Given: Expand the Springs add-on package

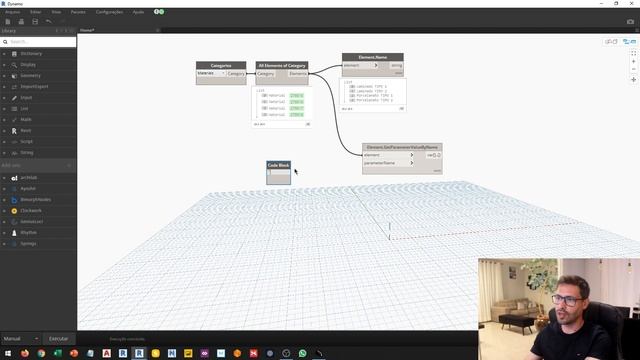Looking at the screenshot, I should tap(4, 244).
